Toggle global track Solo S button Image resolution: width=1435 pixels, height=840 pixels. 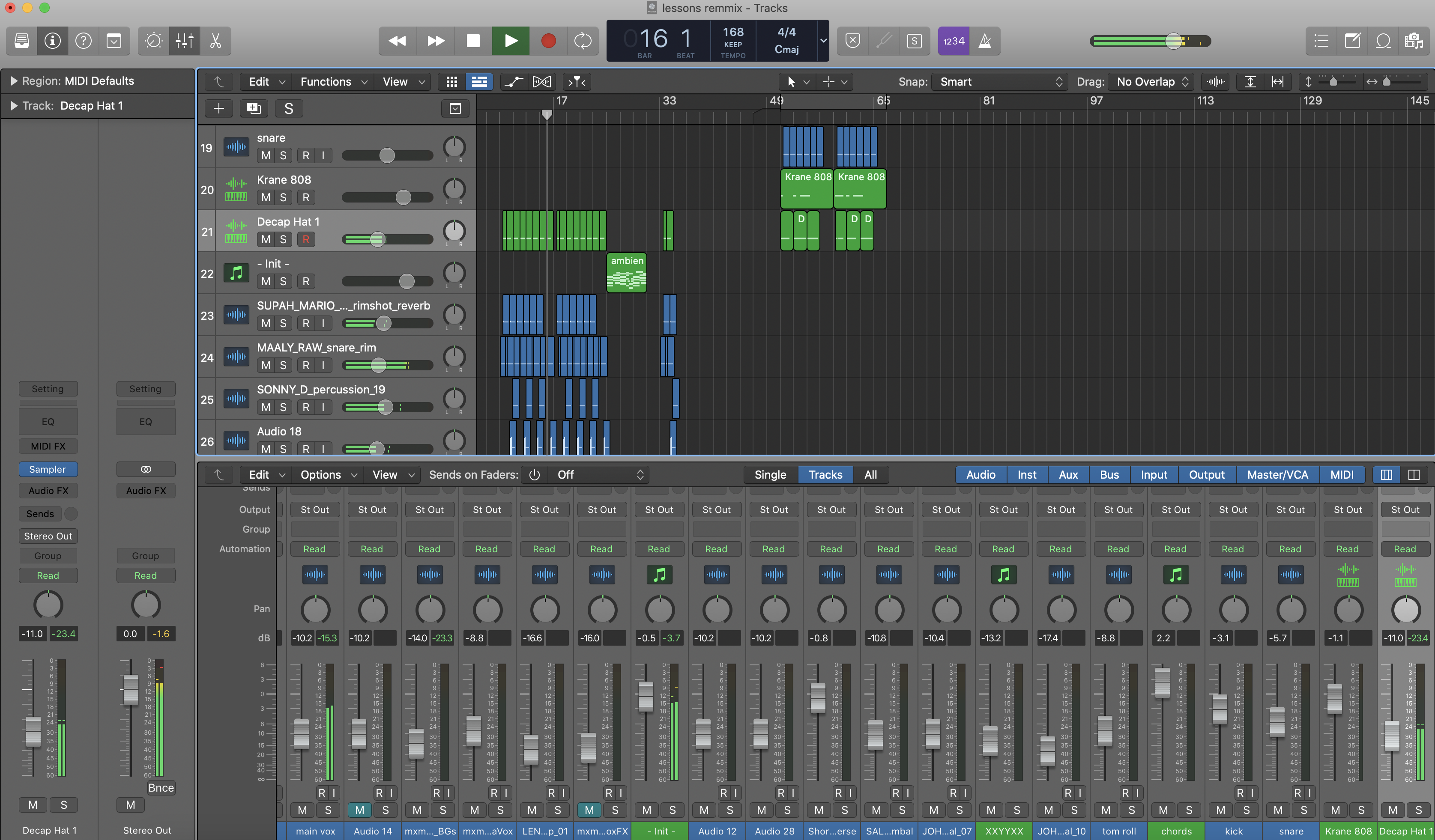289,108
